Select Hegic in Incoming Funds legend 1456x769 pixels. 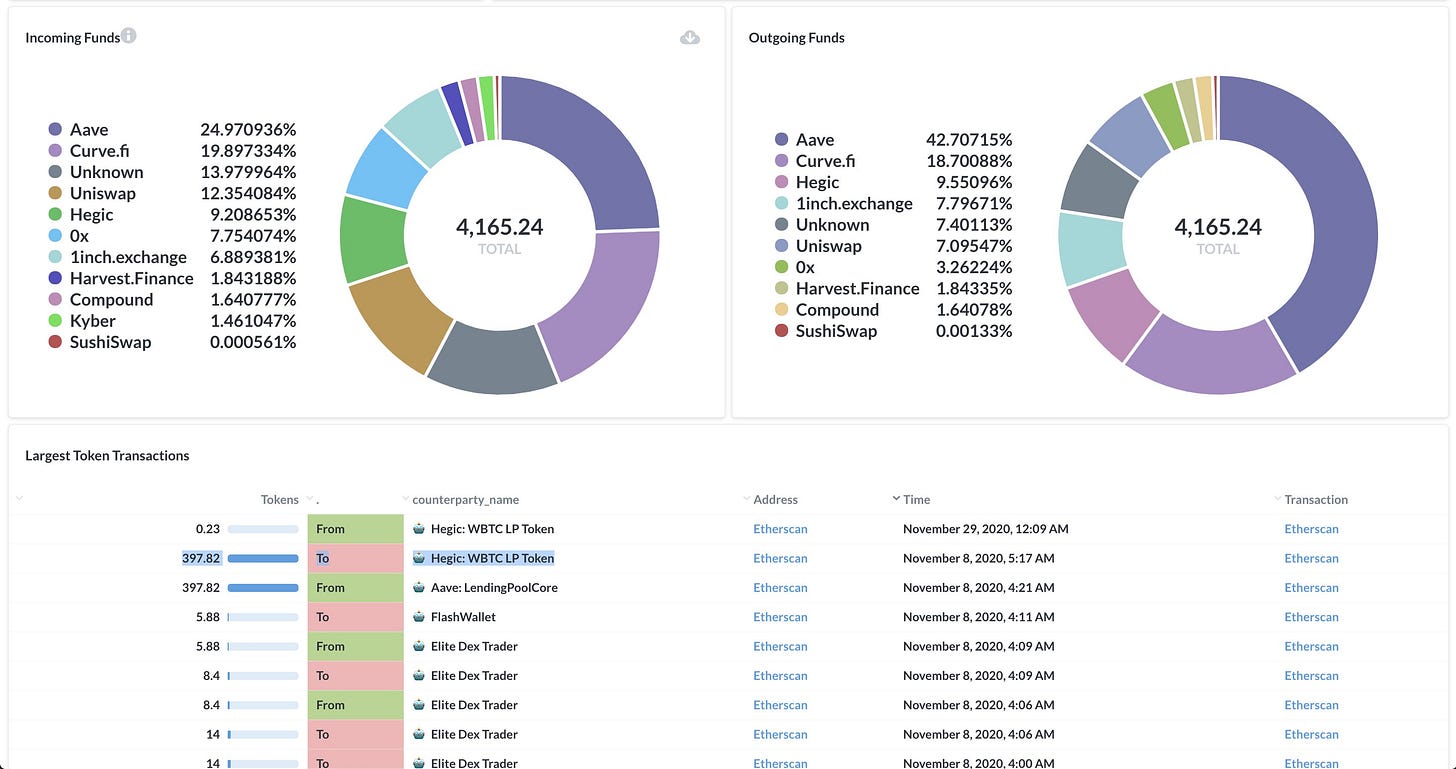pyautogui.click(x=81, y=215)
